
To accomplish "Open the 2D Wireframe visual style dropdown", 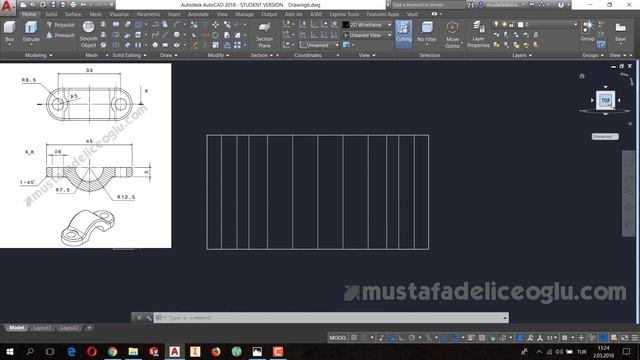I will (x=367, y=25).
